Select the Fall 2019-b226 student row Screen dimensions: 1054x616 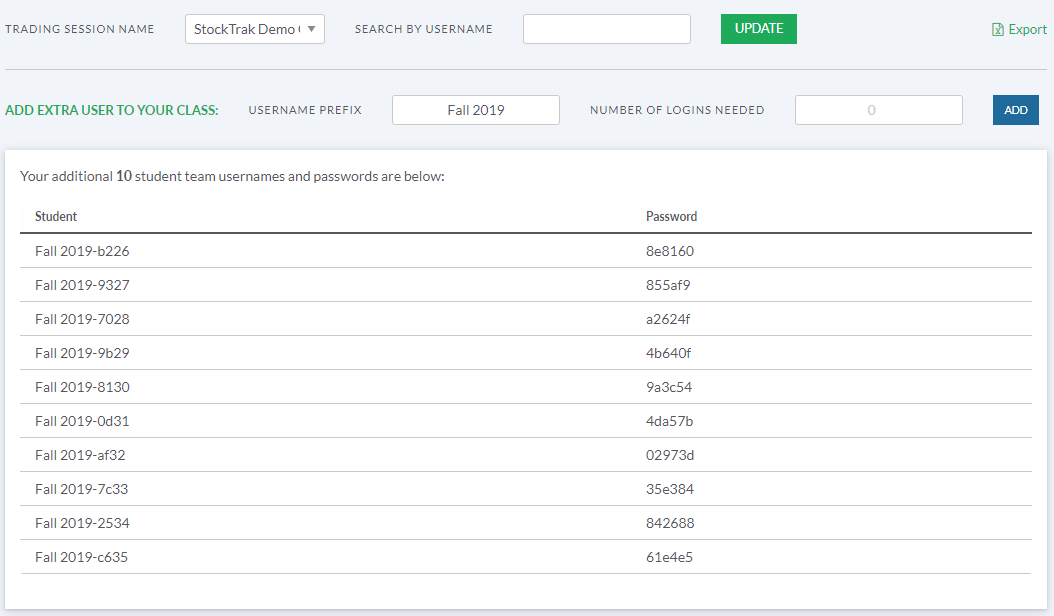pos(526,251)
